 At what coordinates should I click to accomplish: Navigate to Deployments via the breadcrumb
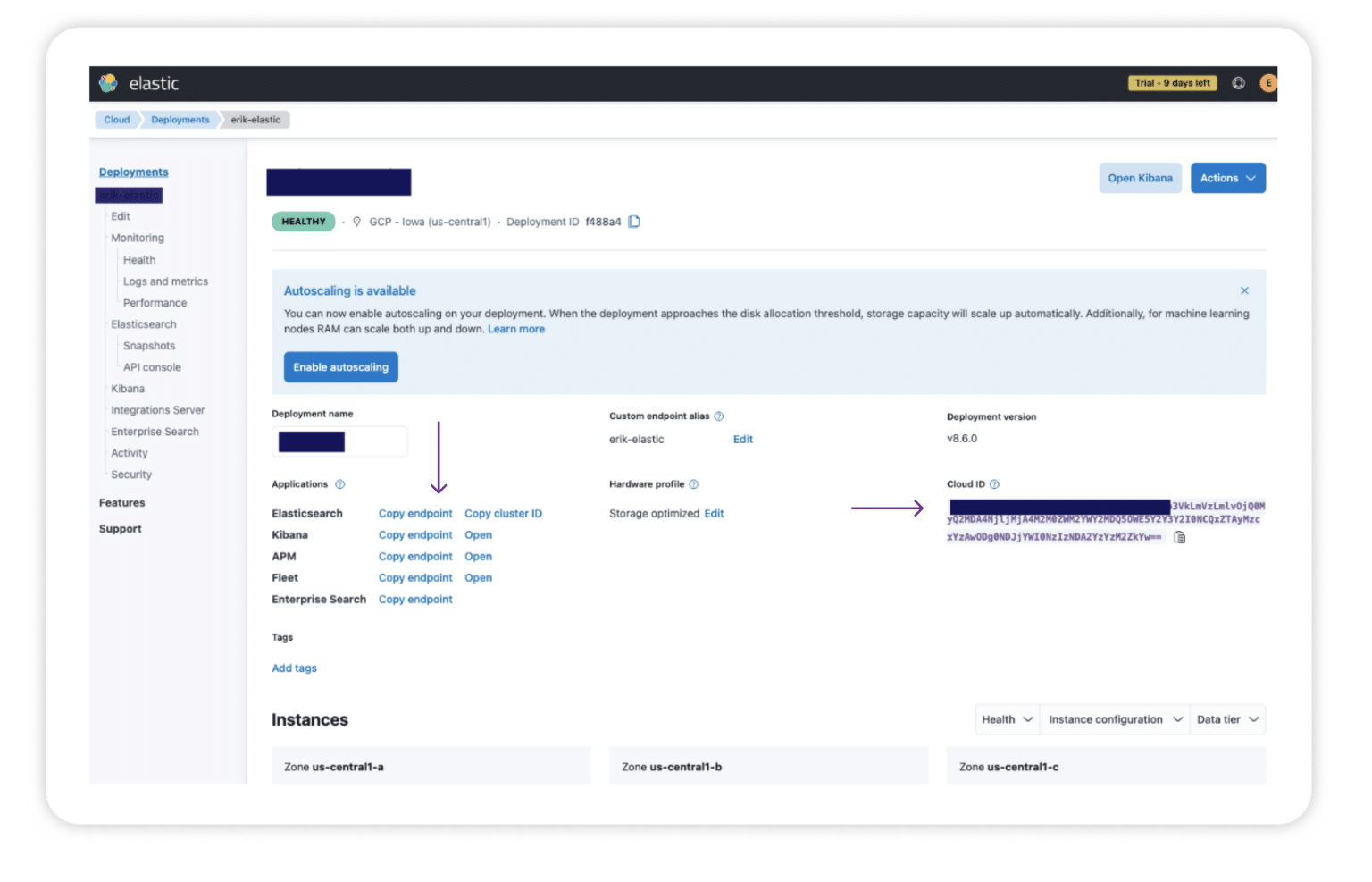(x=180, y=119)
